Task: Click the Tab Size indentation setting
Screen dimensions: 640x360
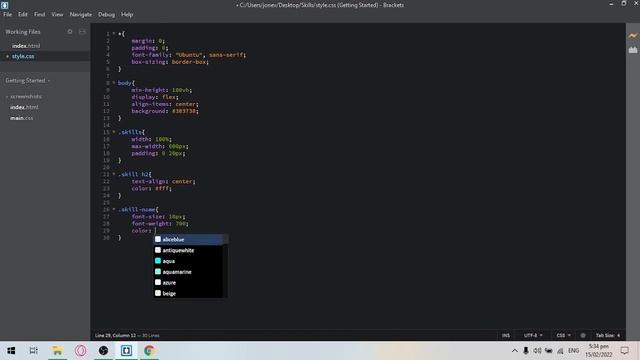Action: coord(608,336)
